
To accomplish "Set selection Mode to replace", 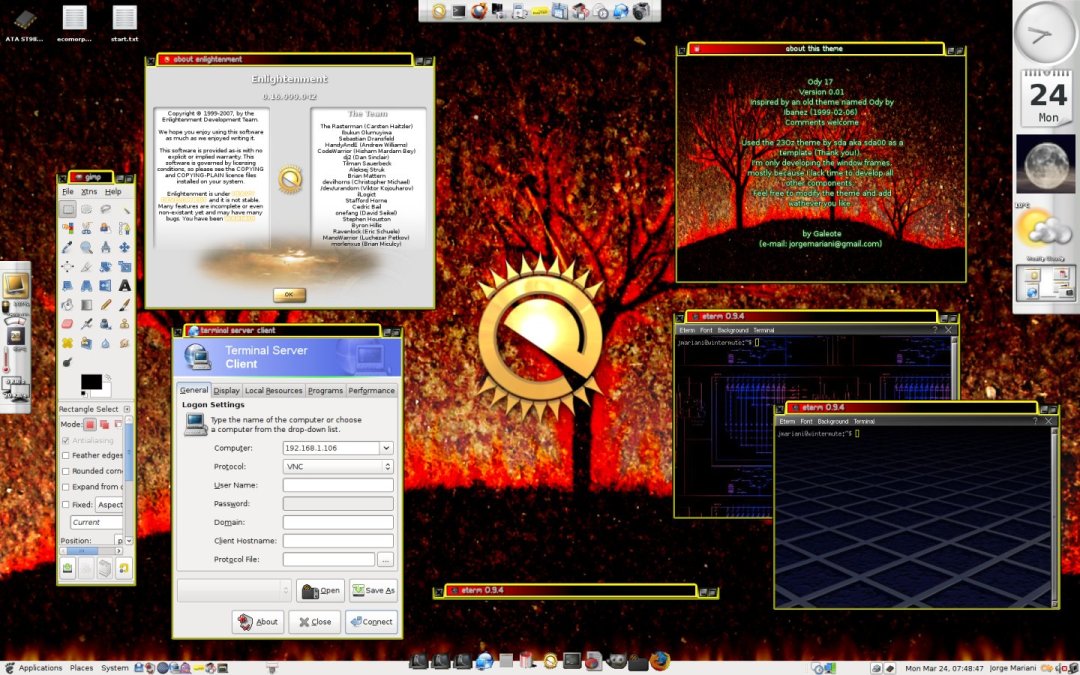I will click(x=90, y=424).
